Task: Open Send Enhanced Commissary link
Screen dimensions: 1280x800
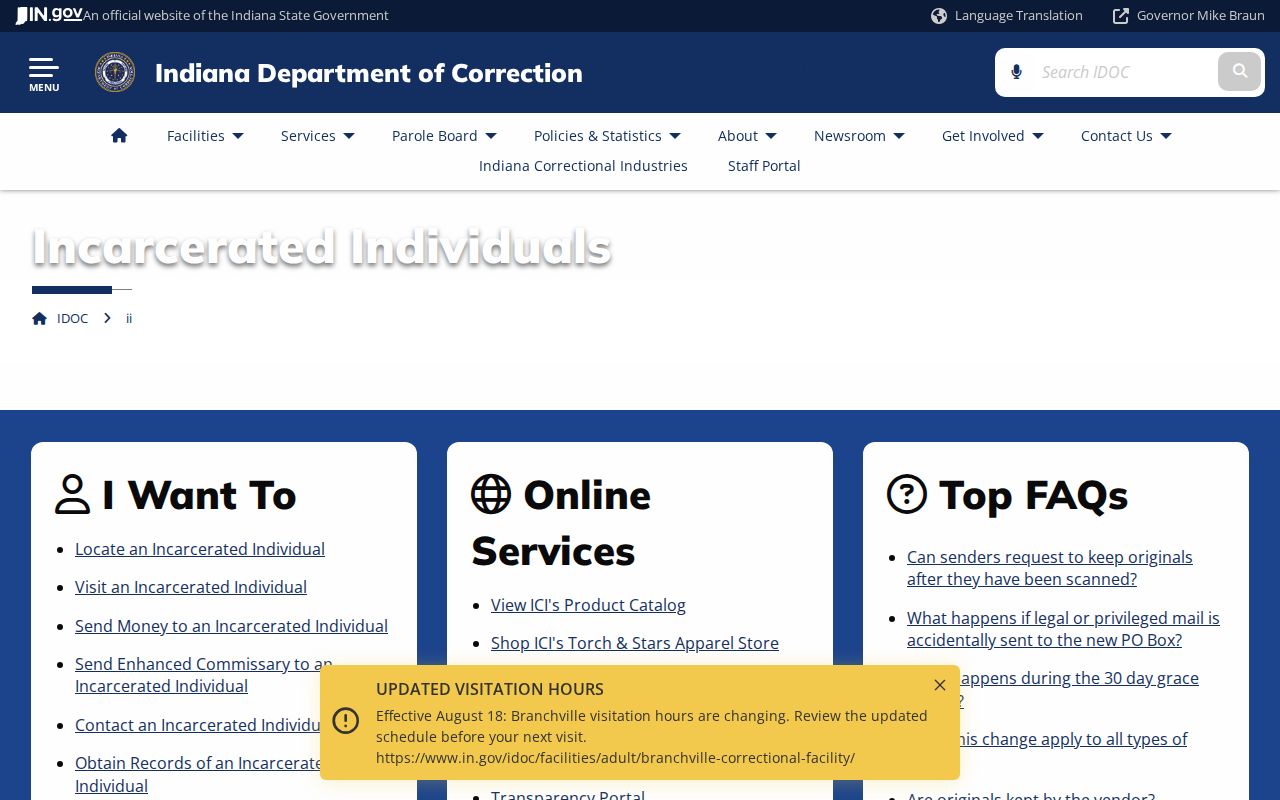Action: click(x=204, y=675)
